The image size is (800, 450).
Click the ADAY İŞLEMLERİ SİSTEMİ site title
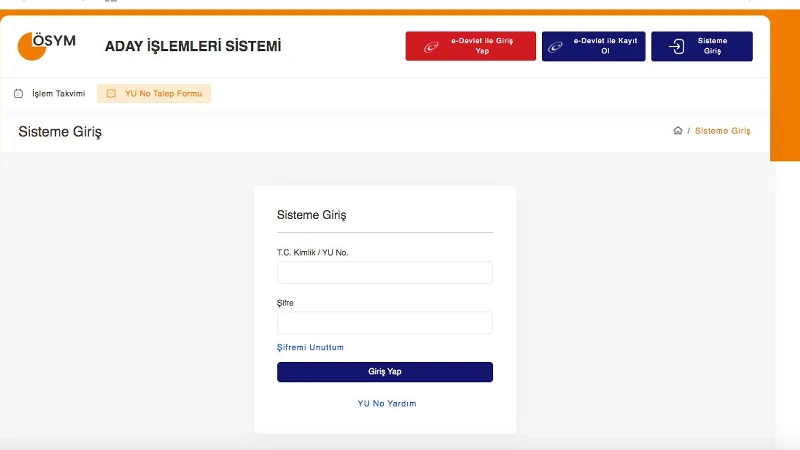click(193, 46)
